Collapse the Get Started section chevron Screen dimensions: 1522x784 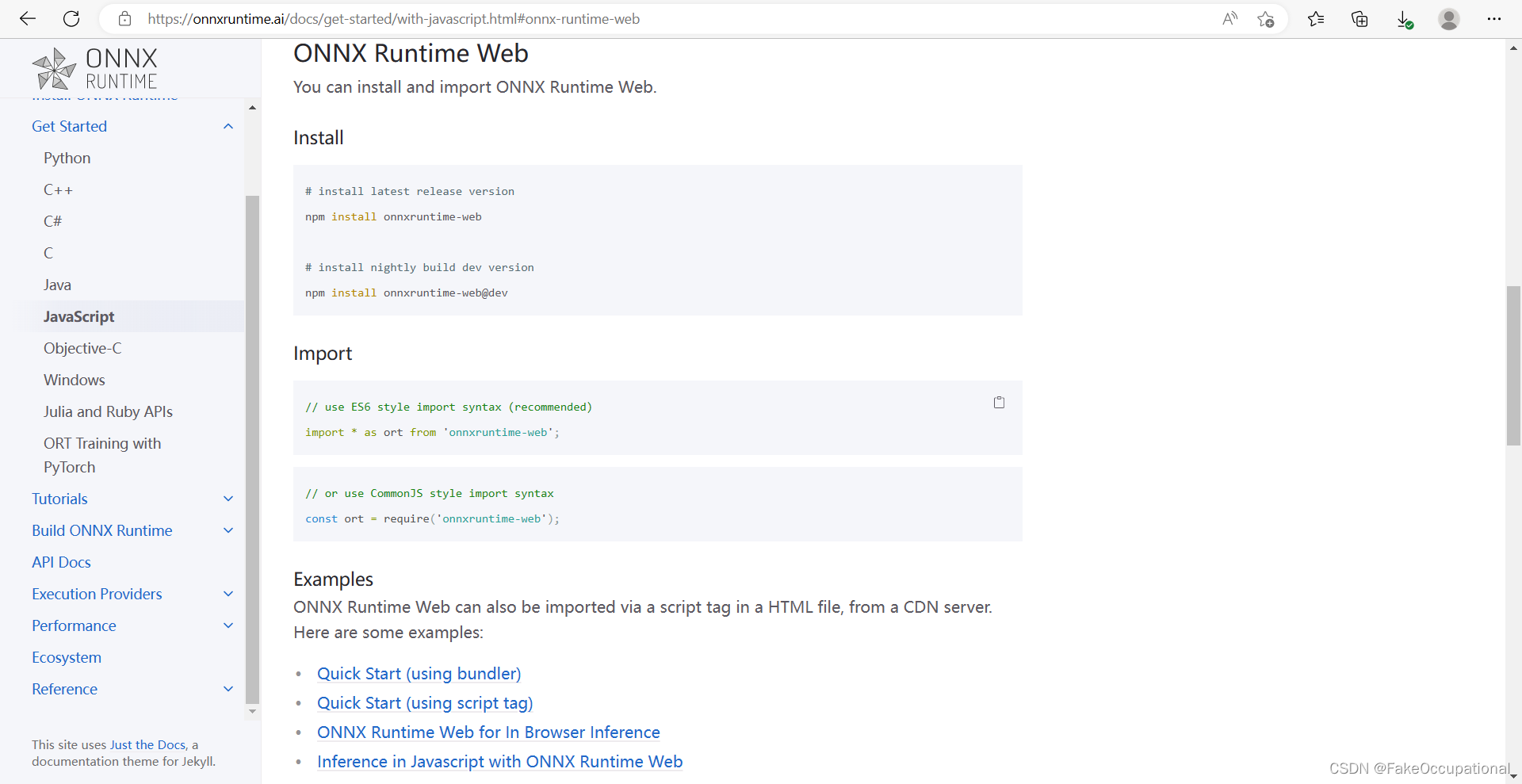[x=228, y=126]
